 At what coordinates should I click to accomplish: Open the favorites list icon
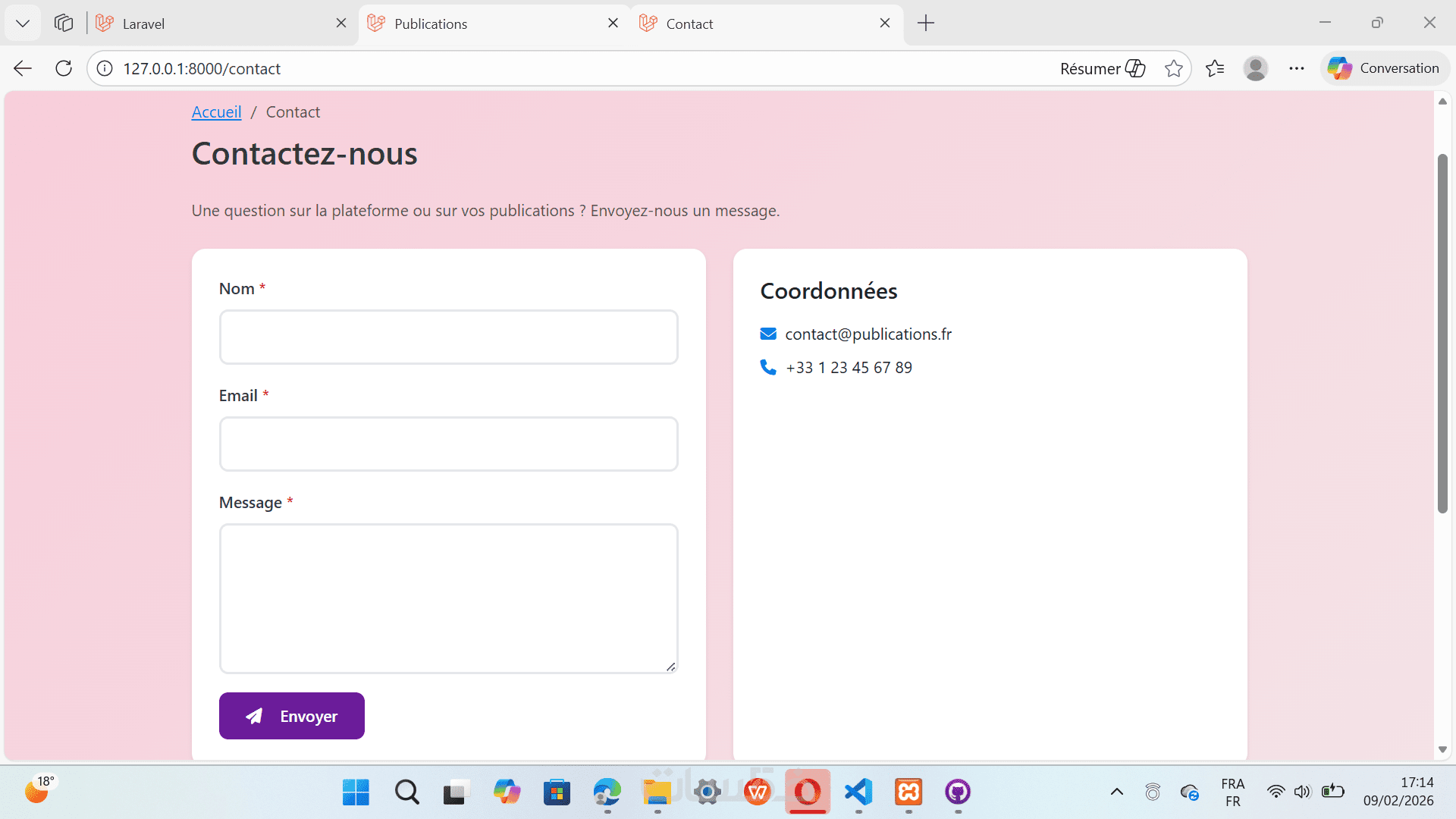[x=1215, y=68]
